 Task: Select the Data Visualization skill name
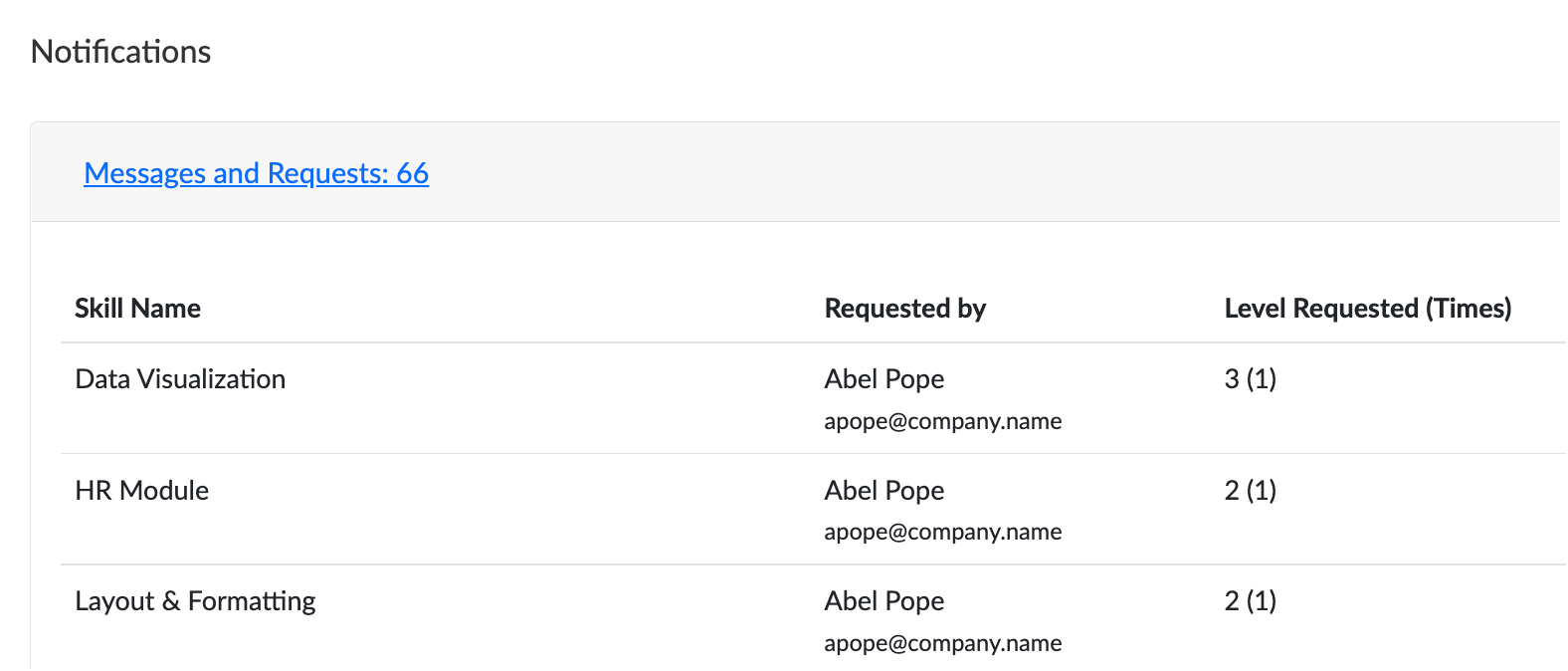coord(180,379)
